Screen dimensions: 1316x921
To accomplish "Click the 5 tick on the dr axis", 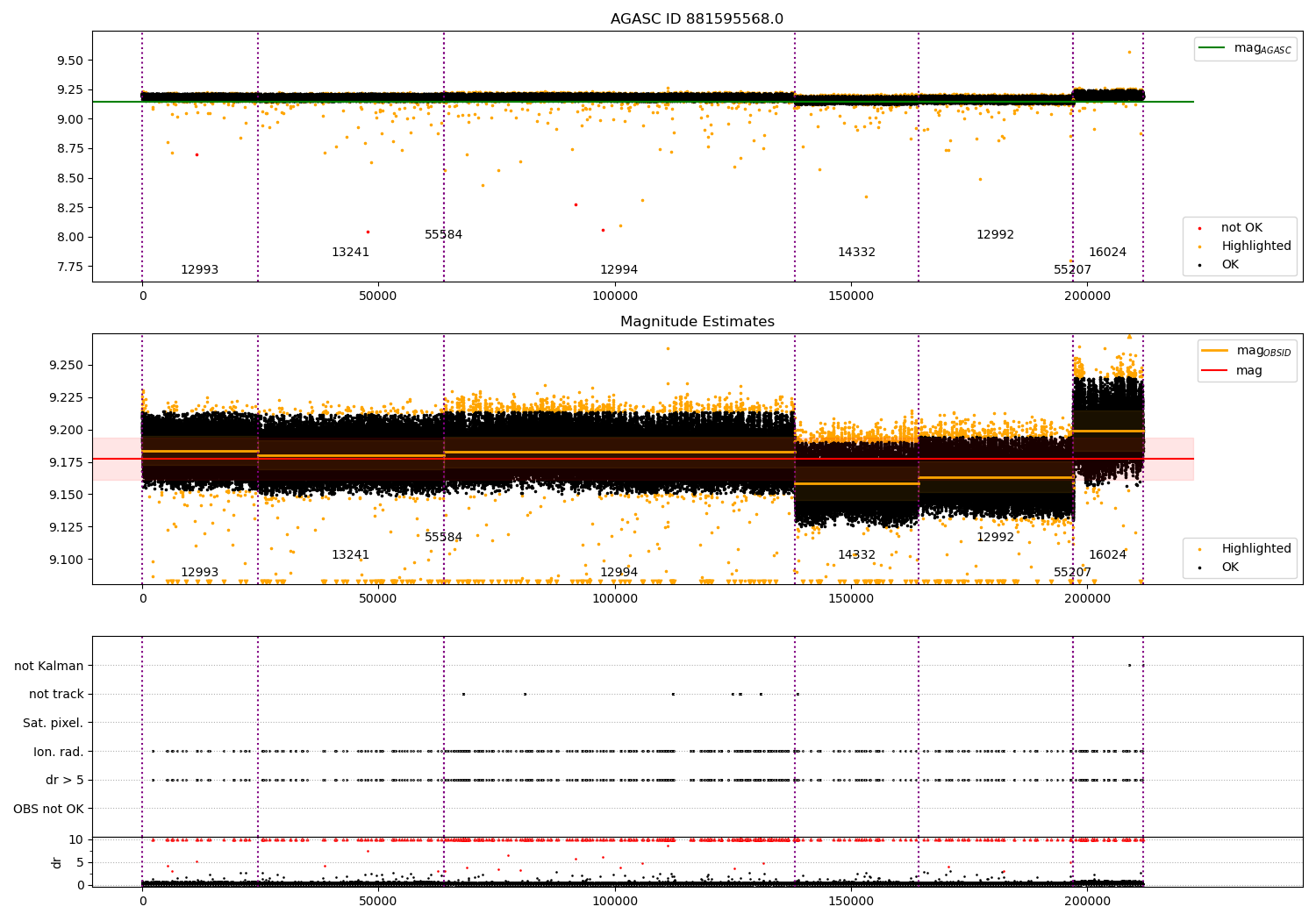I will click(80, 862).
